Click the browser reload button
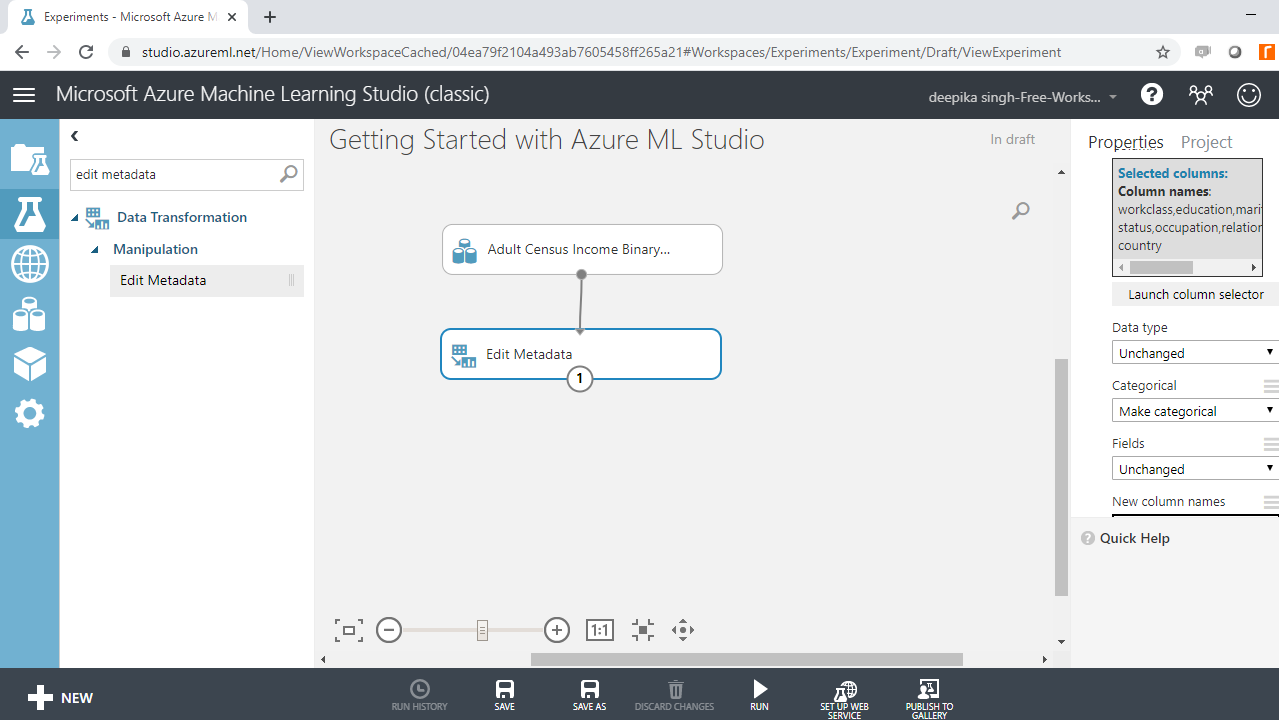Viewport: 1279px width, 720px height. (86, 52)
